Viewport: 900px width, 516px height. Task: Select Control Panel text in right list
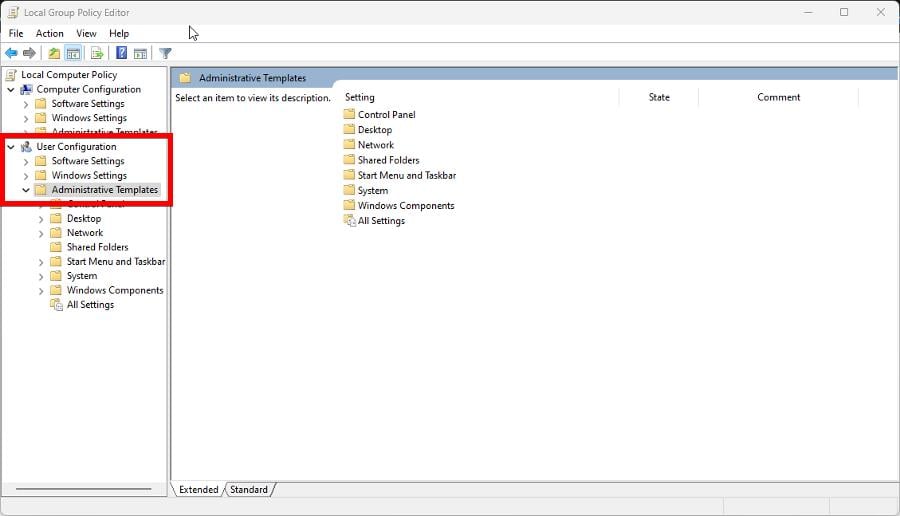[386, 114]
